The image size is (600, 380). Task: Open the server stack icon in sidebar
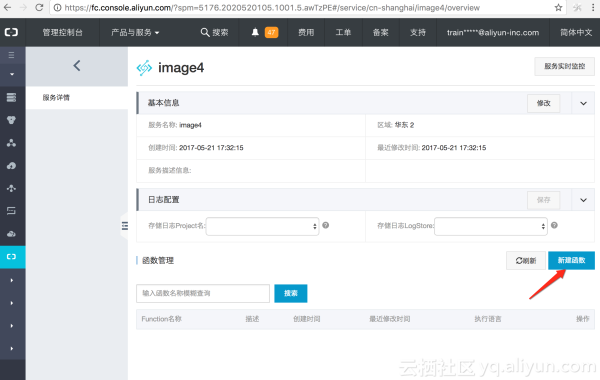coord(11,97)
